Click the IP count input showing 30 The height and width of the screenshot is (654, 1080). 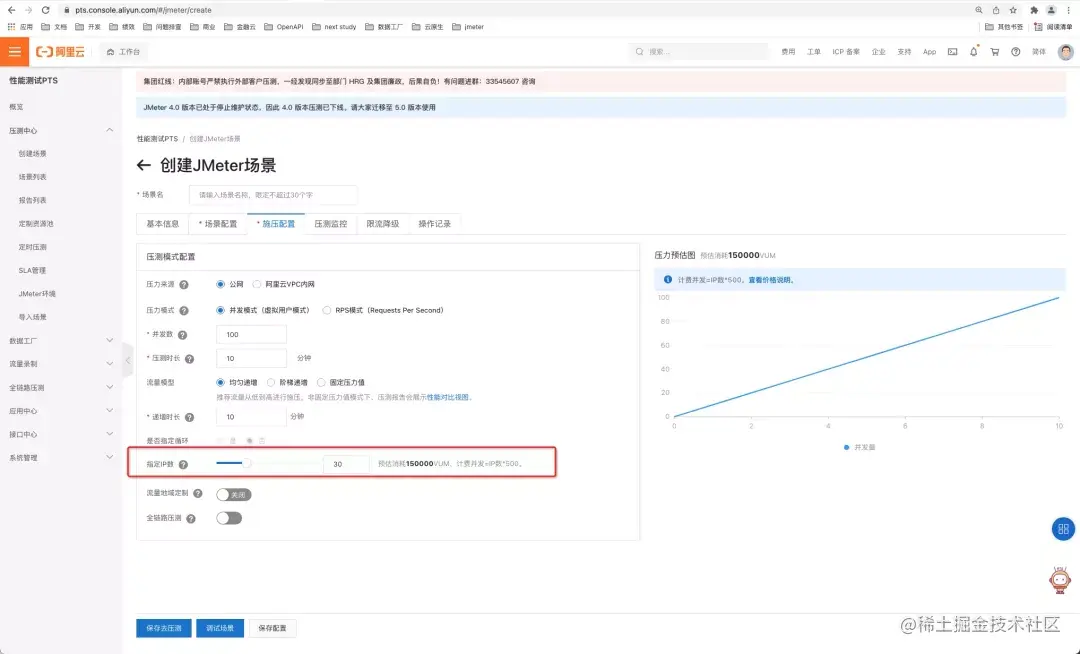346,464
